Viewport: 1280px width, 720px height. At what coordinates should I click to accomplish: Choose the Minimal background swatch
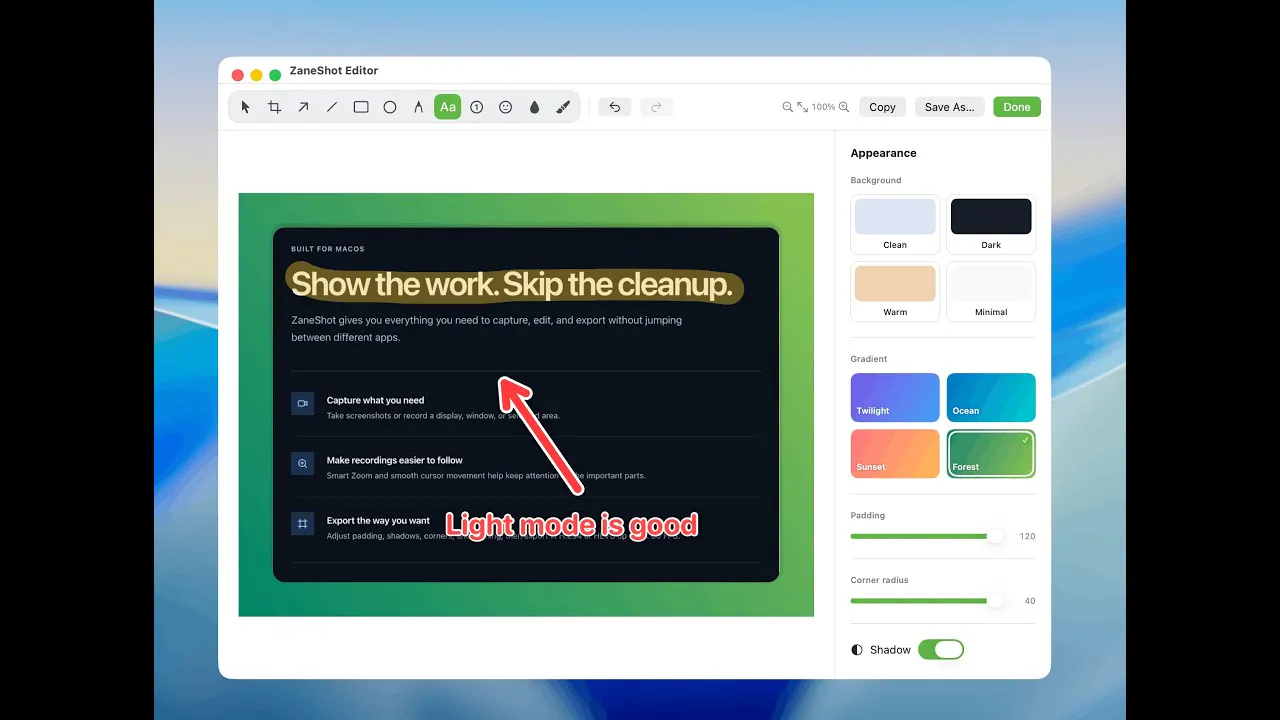(x=991, y=291)
